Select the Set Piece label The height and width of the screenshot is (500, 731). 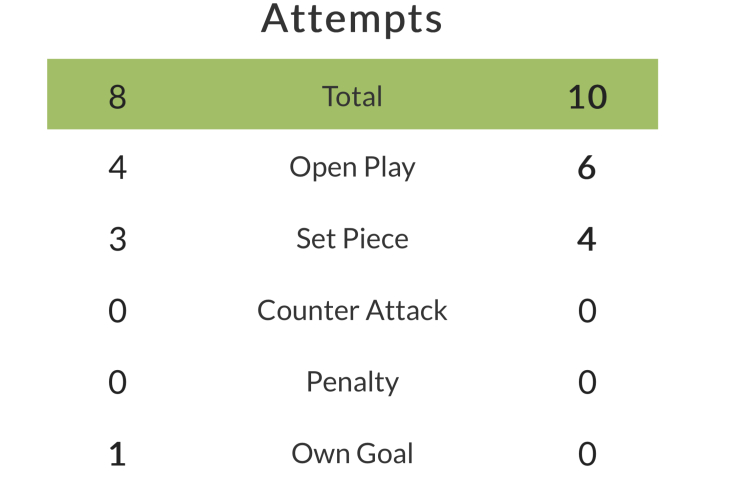pos(352,239)
